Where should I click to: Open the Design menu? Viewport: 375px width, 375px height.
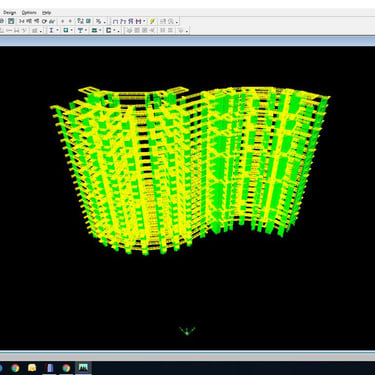coord(9,13)
